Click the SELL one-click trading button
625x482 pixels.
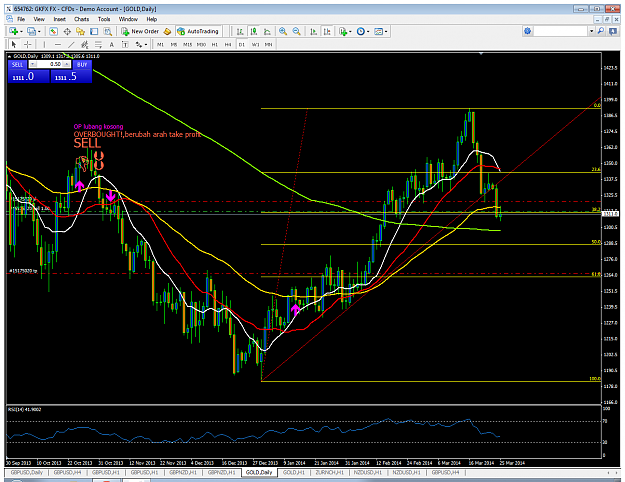[18, 64]
